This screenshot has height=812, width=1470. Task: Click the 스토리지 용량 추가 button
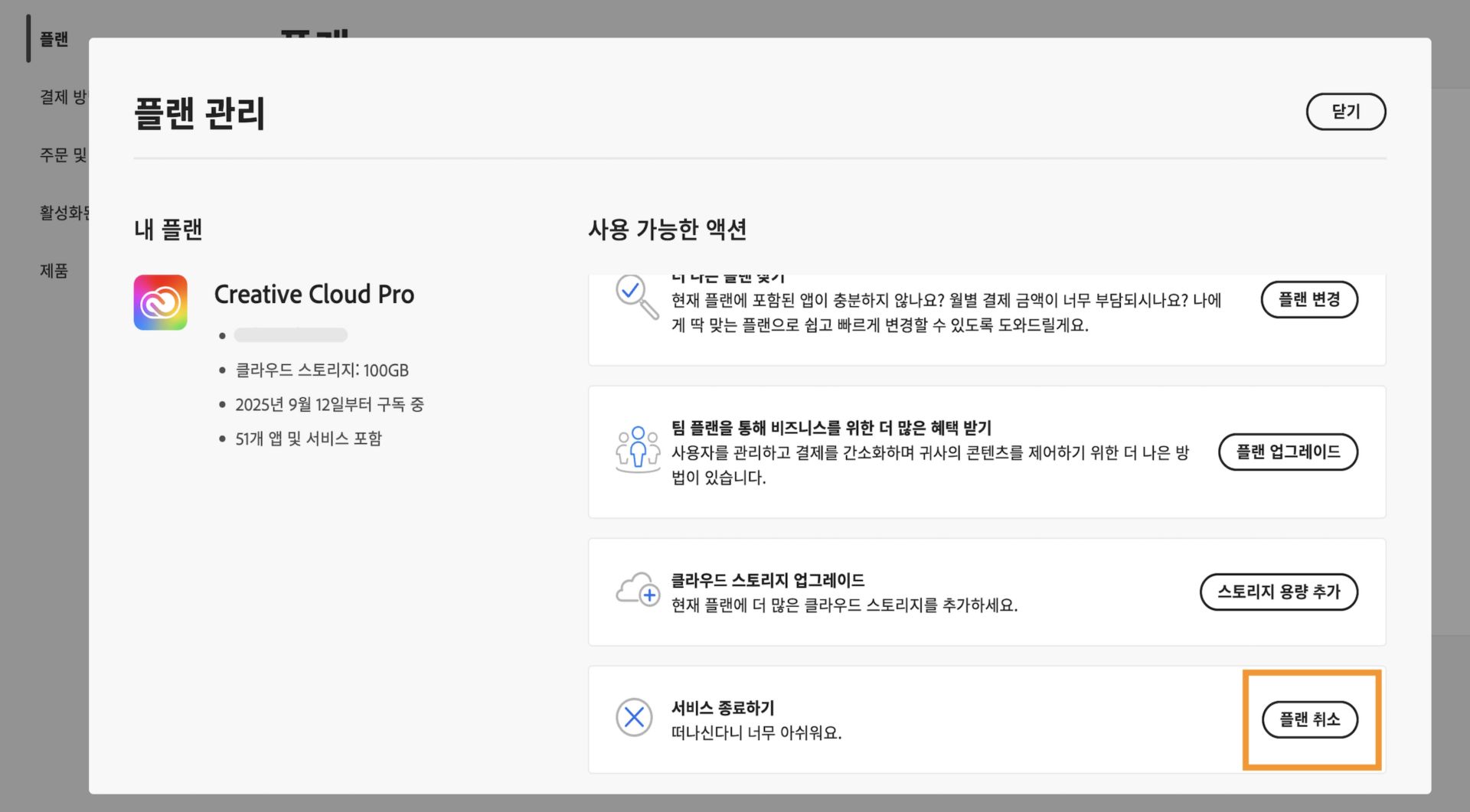[1279, 592]
